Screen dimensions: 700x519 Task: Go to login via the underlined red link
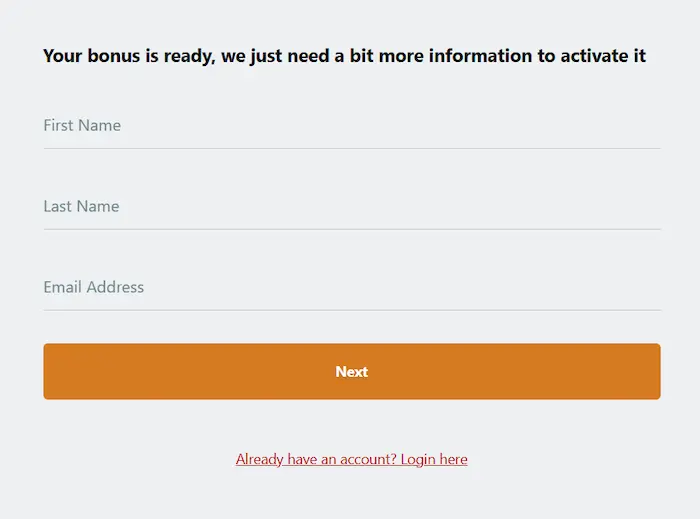[352, 459]
